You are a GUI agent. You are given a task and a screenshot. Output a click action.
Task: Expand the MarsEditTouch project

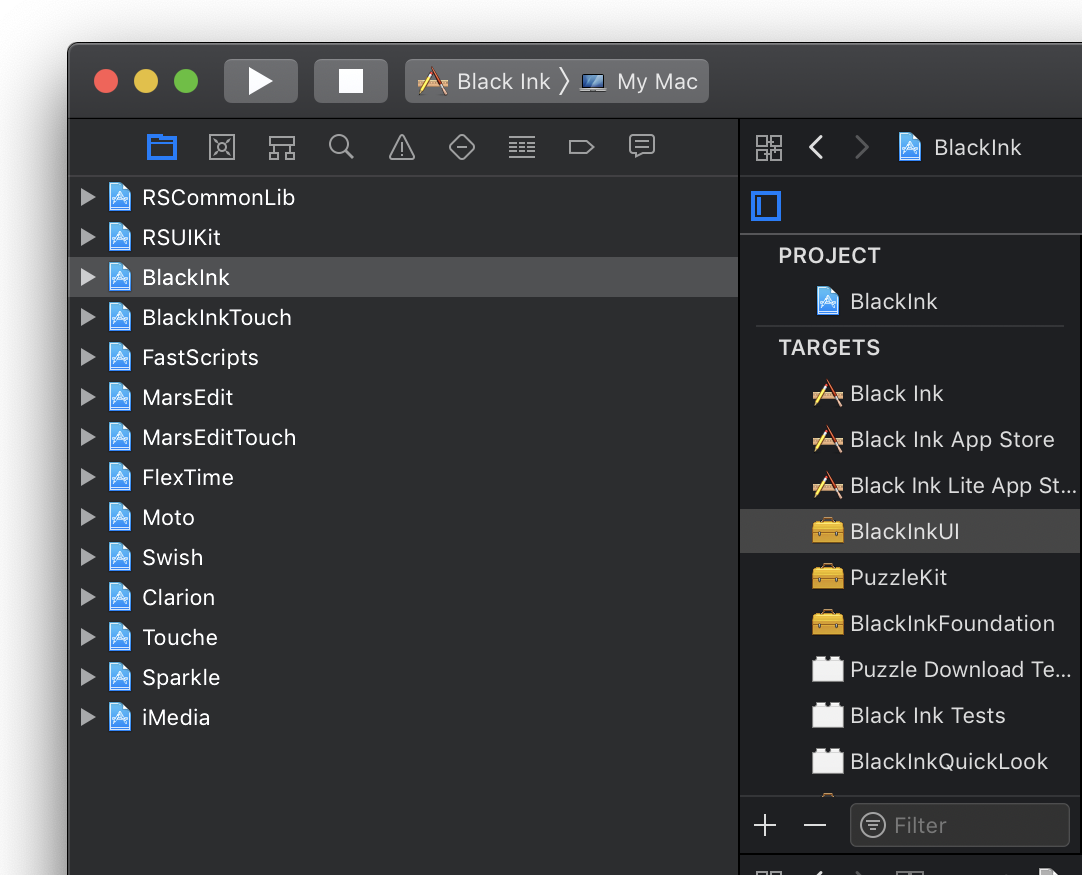[88, 438]
